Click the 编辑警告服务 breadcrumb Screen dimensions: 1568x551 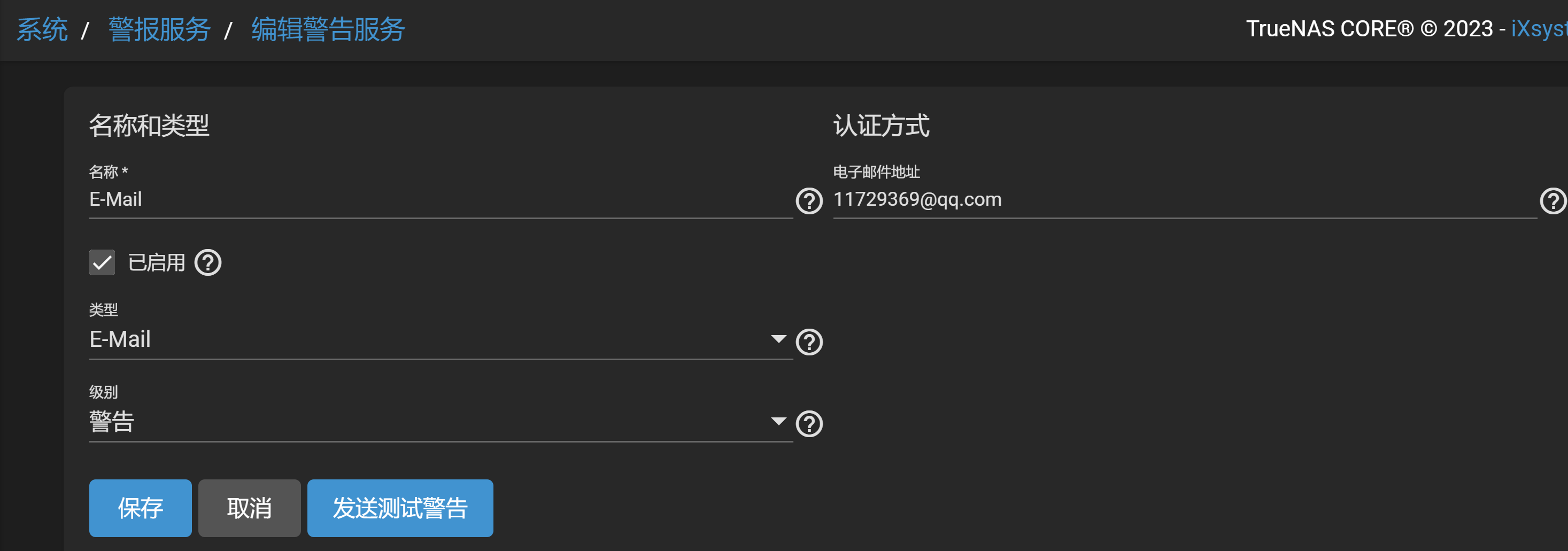(328, 29)
